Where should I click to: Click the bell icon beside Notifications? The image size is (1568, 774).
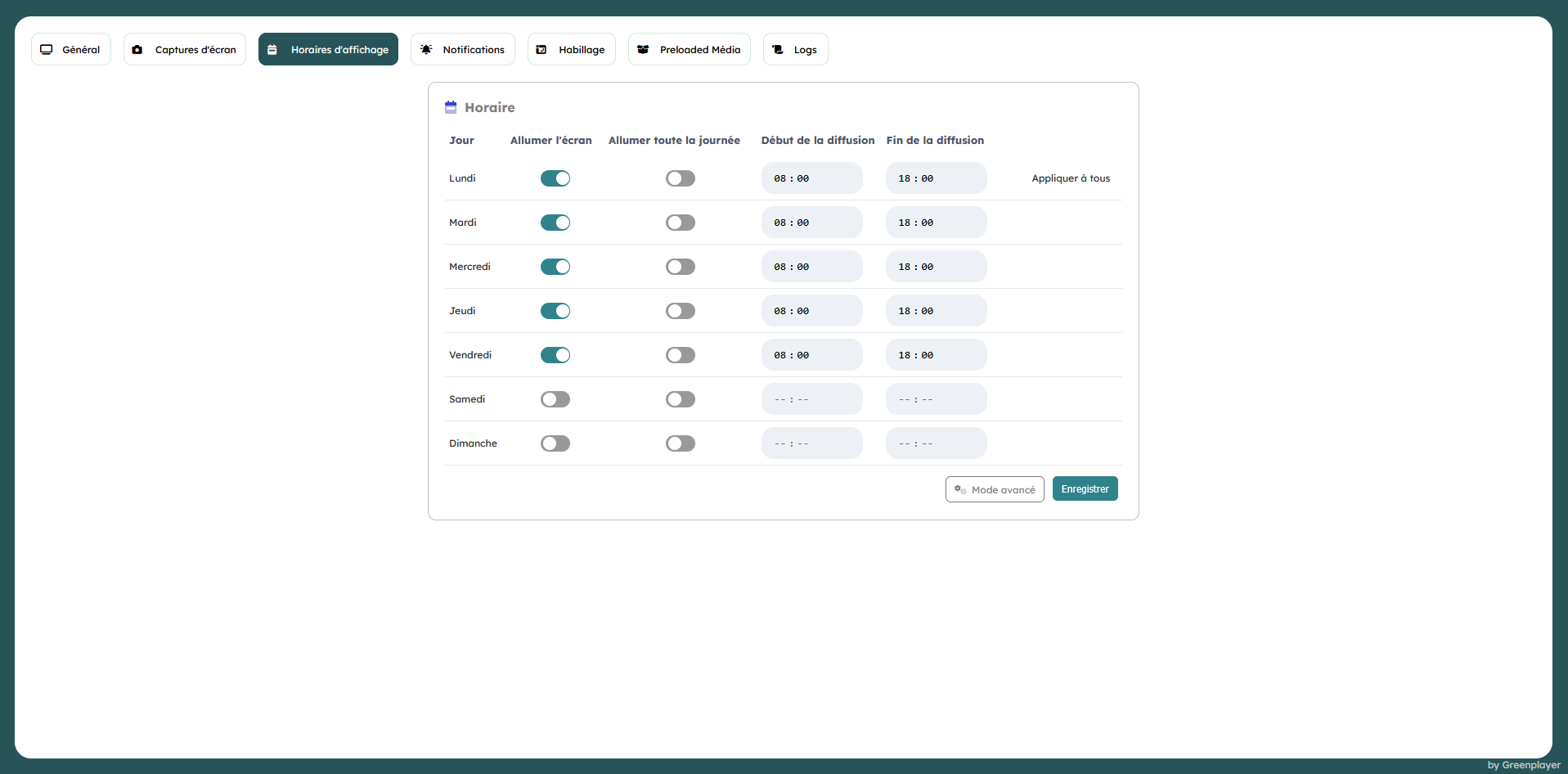coord(426,50)
